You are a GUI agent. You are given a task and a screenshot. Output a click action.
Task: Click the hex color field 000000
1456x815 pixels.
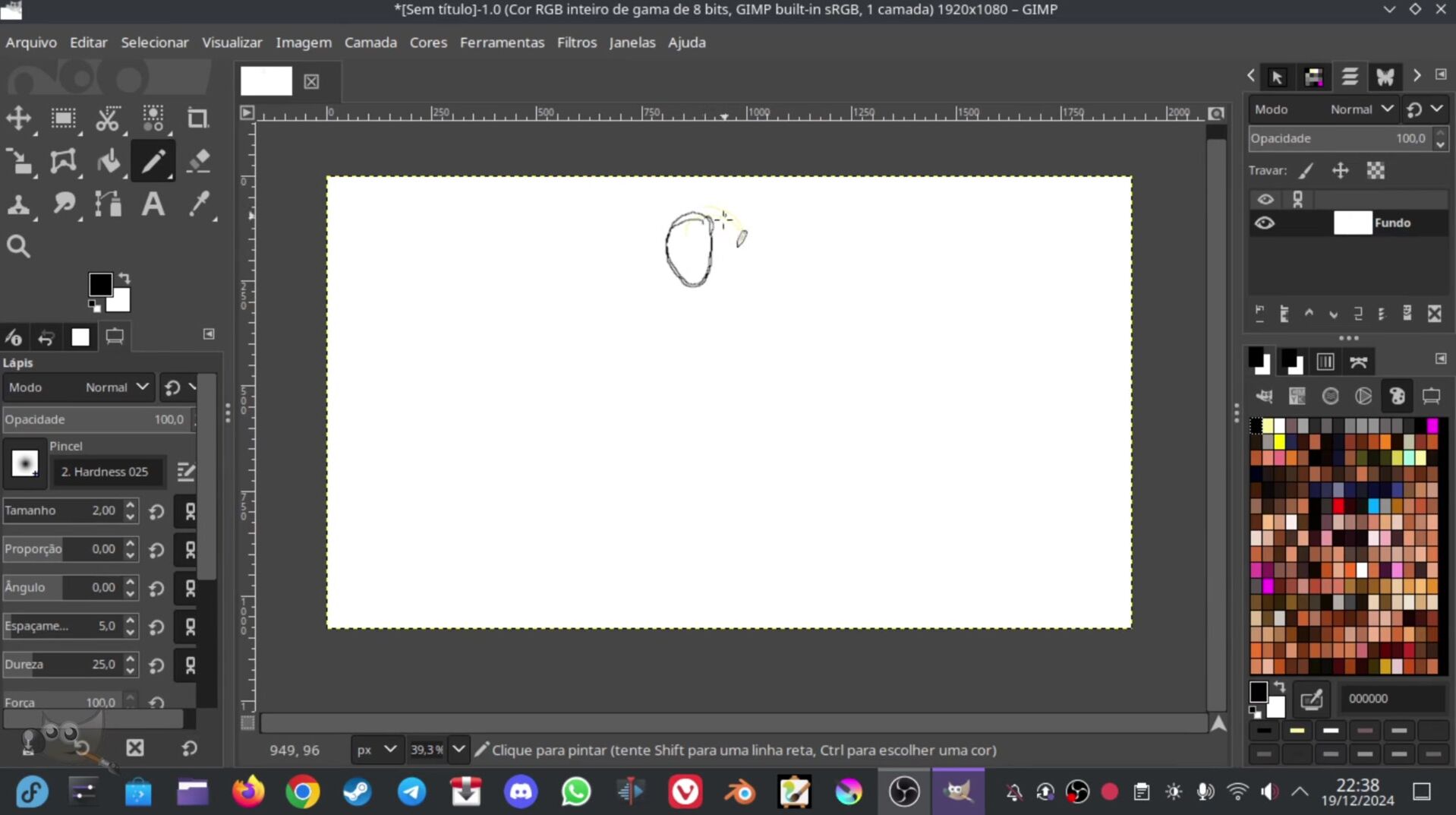pos(1394,699)
